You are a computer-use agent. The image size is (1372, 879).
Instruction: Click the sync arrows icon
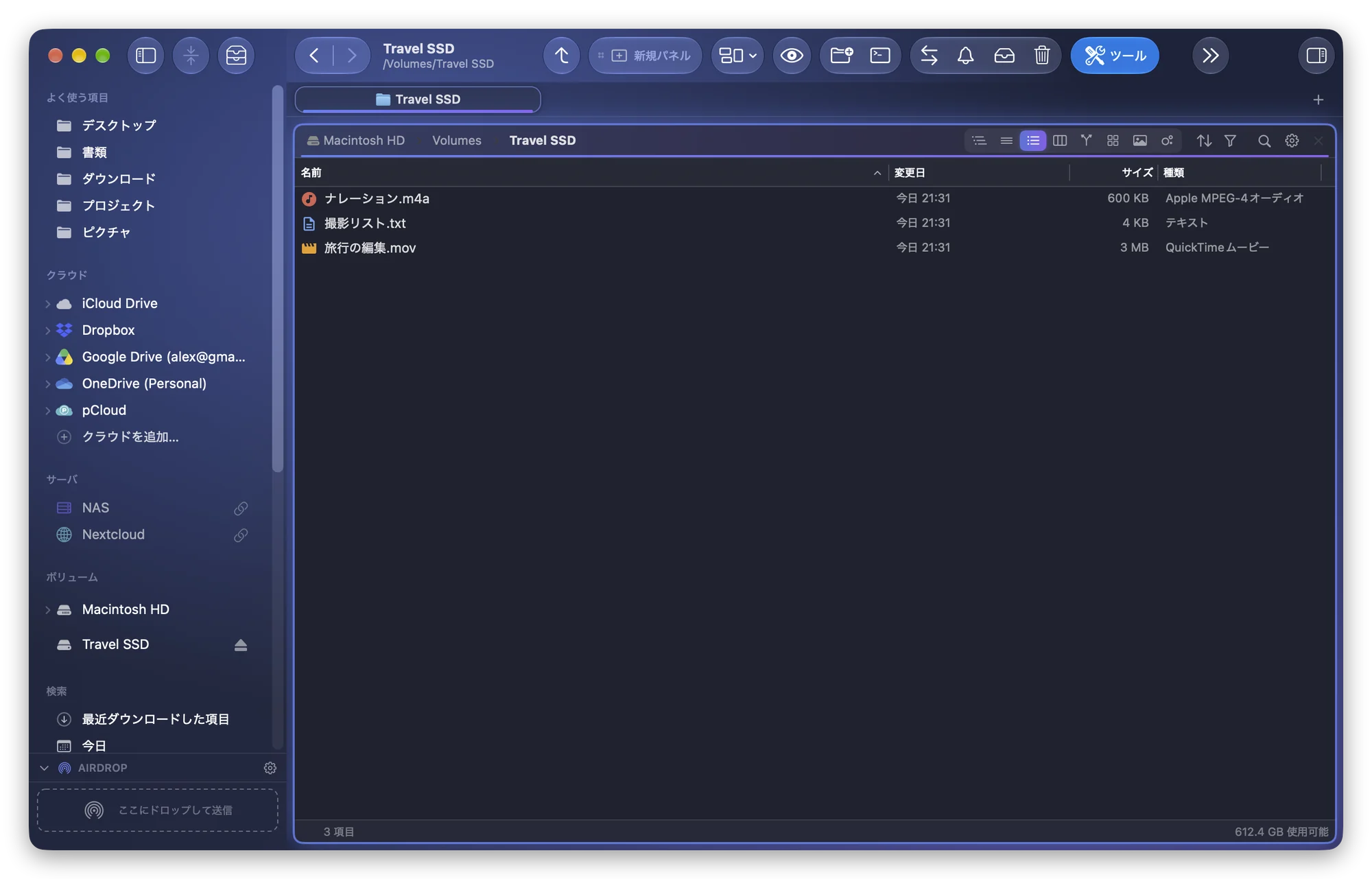[929, 56]
